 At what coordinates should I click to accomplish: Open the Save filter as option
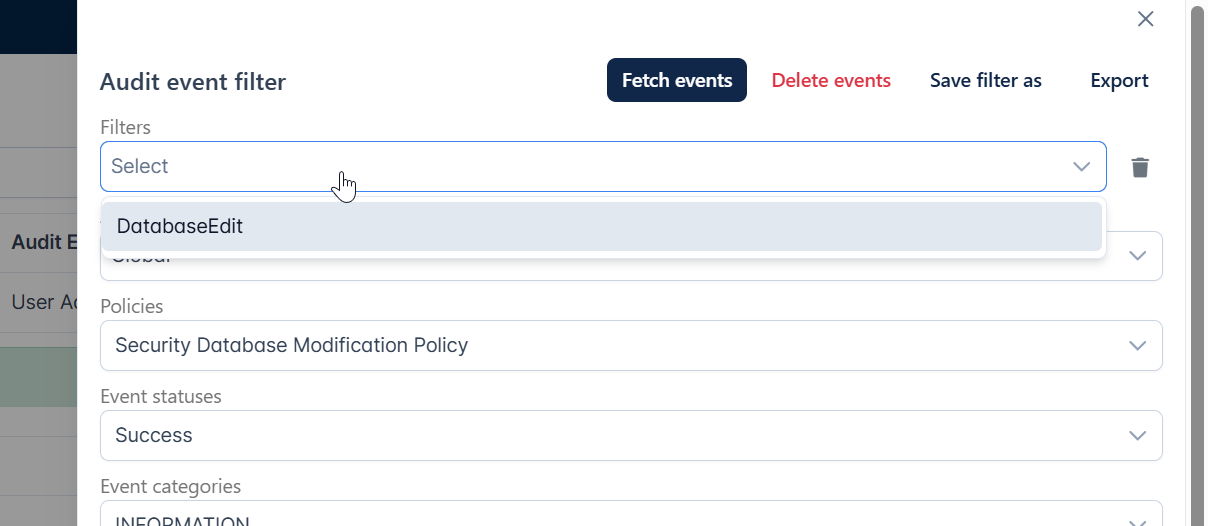coord(986,80)
